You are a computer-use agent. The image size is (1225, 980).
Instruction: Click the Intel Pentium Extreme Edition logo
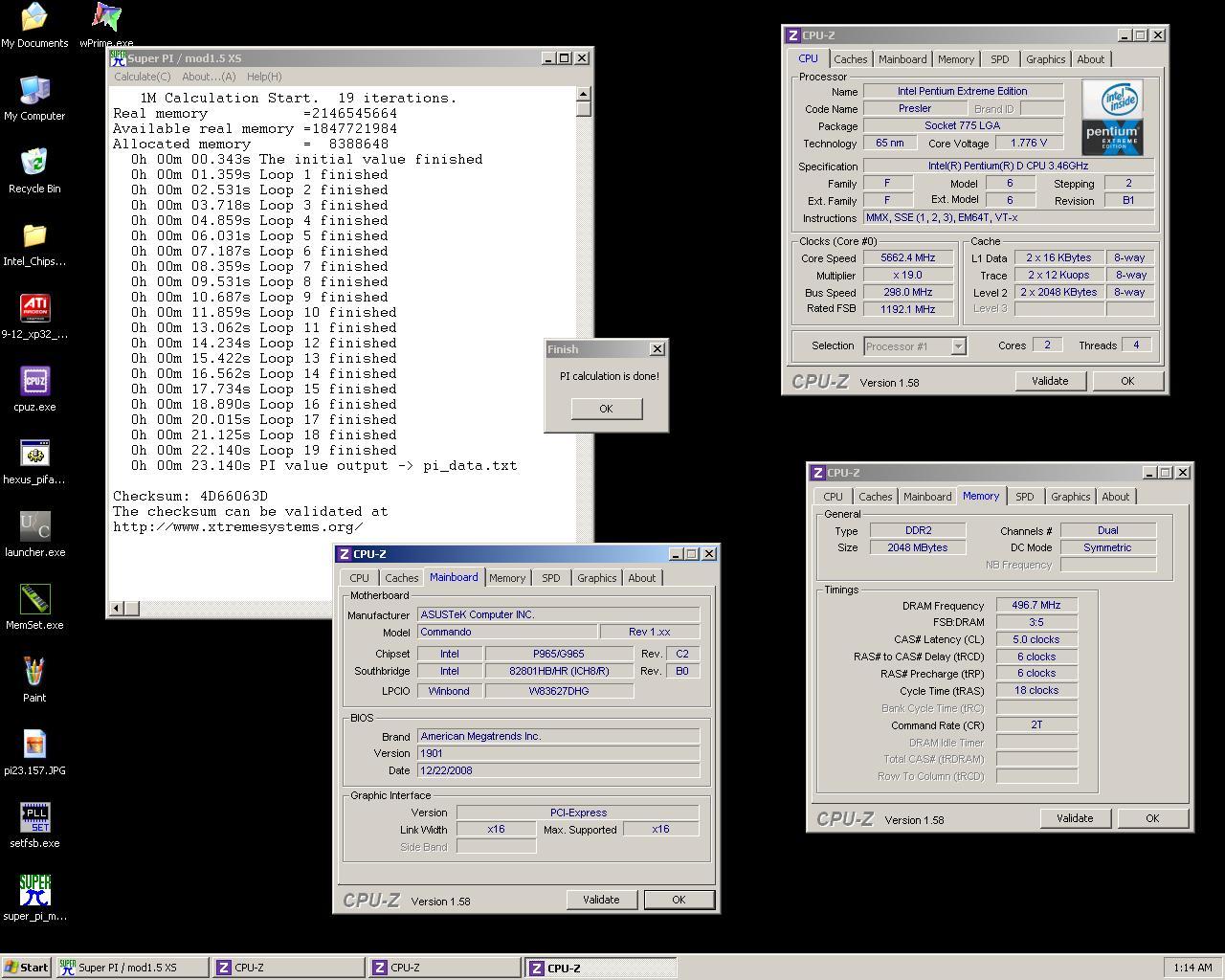point(1112,117)
